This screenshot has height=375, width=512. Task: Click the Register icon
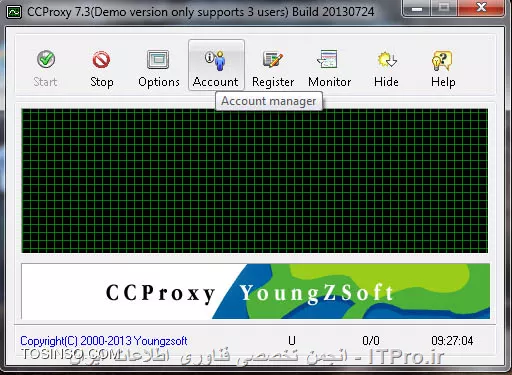[273, 60]
